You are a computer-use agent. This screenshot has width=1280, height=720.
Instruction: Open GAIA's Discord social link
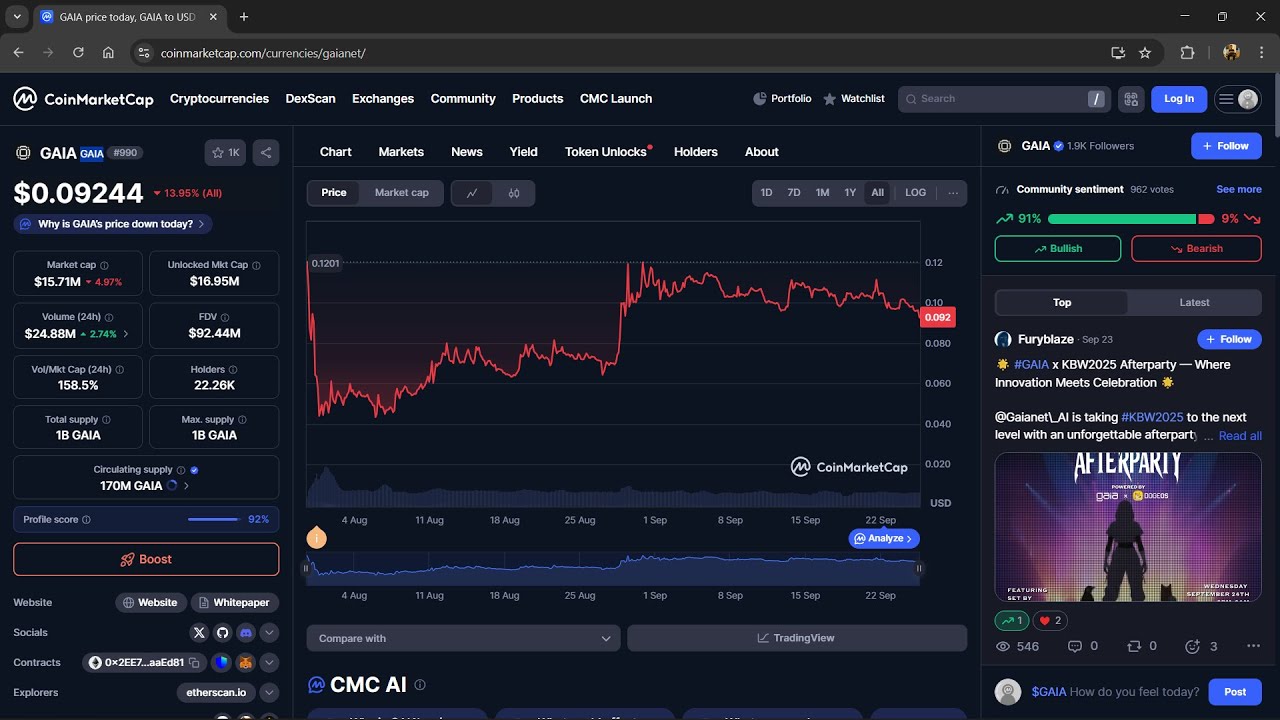click(245, 633)
